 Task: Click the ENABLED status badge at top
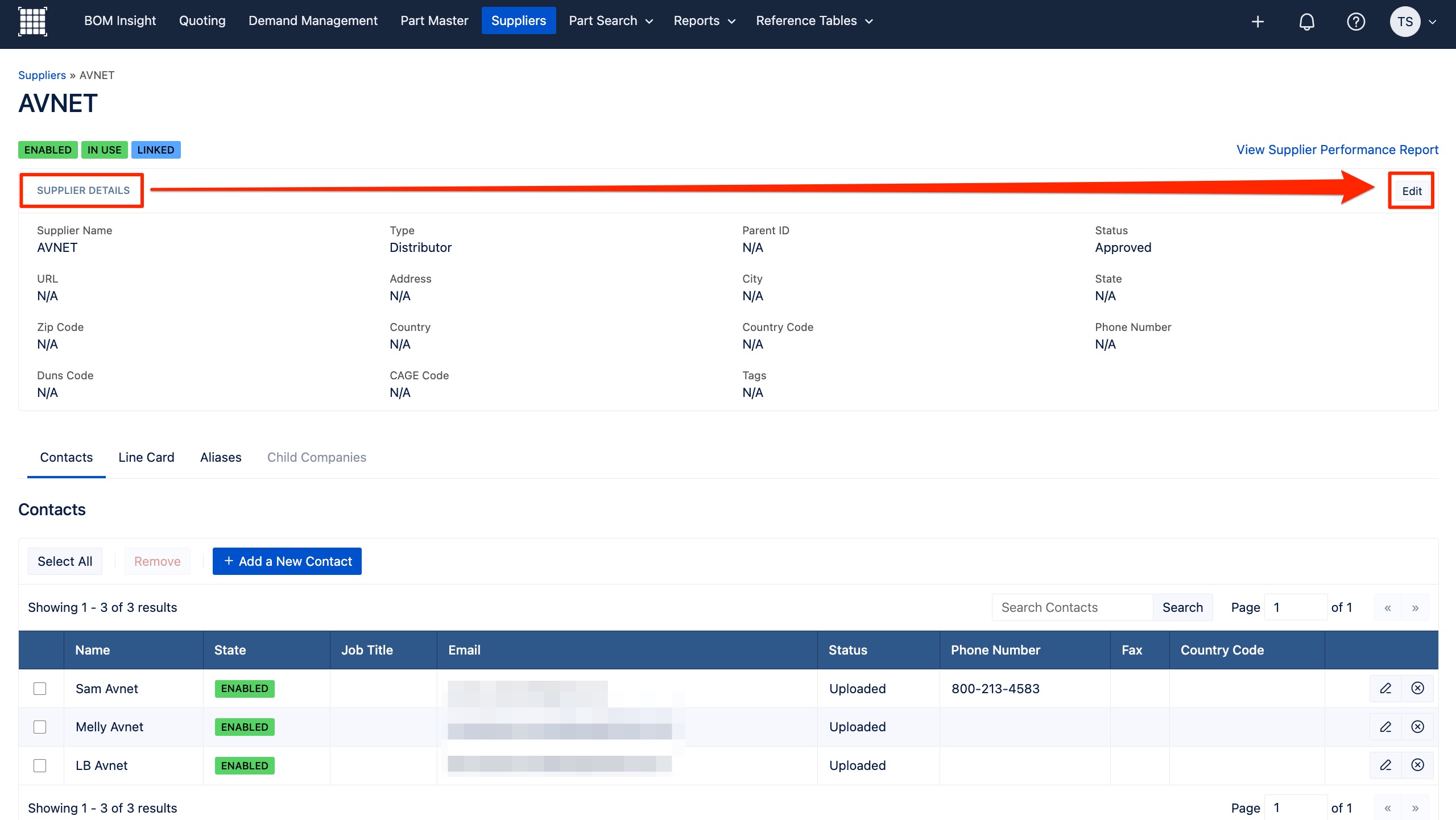pyautogui.click(x=48, y=150)
